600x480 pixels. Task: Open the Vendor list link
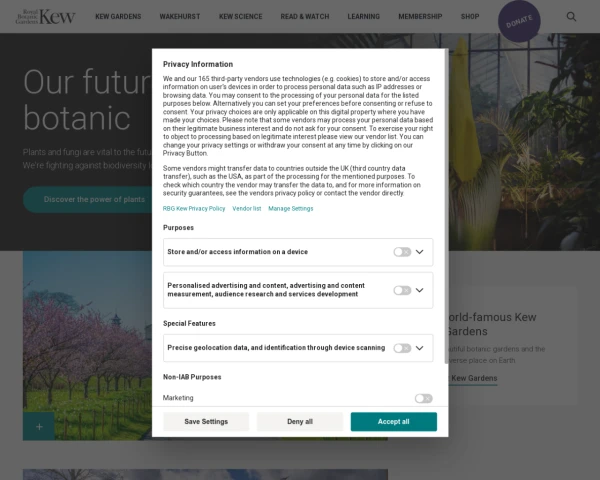pyautogui.click(x=247, y=208)
